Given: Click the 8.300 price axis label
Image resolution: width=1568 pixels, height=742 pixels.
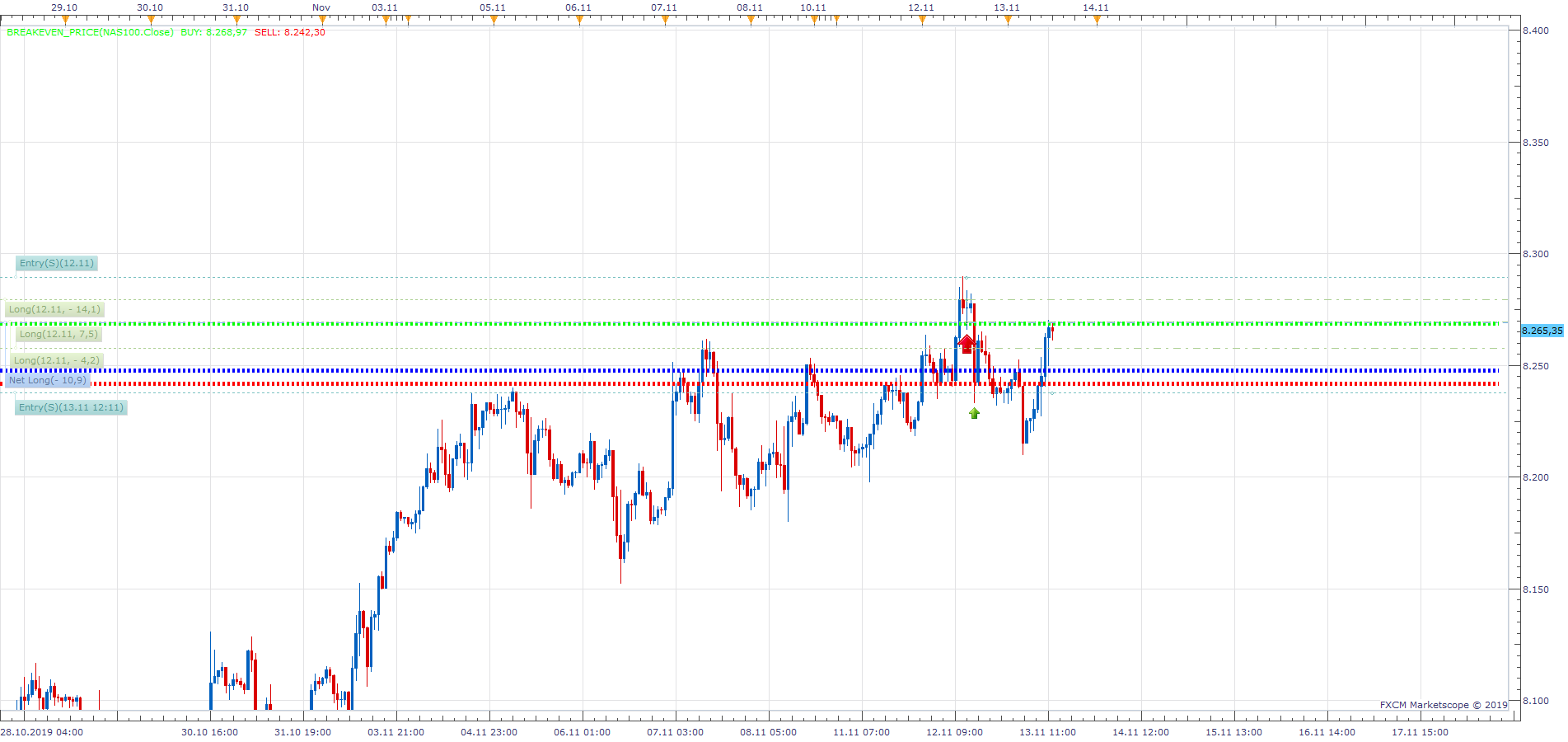Looking at the screenshot, I should coord(1536,254).
